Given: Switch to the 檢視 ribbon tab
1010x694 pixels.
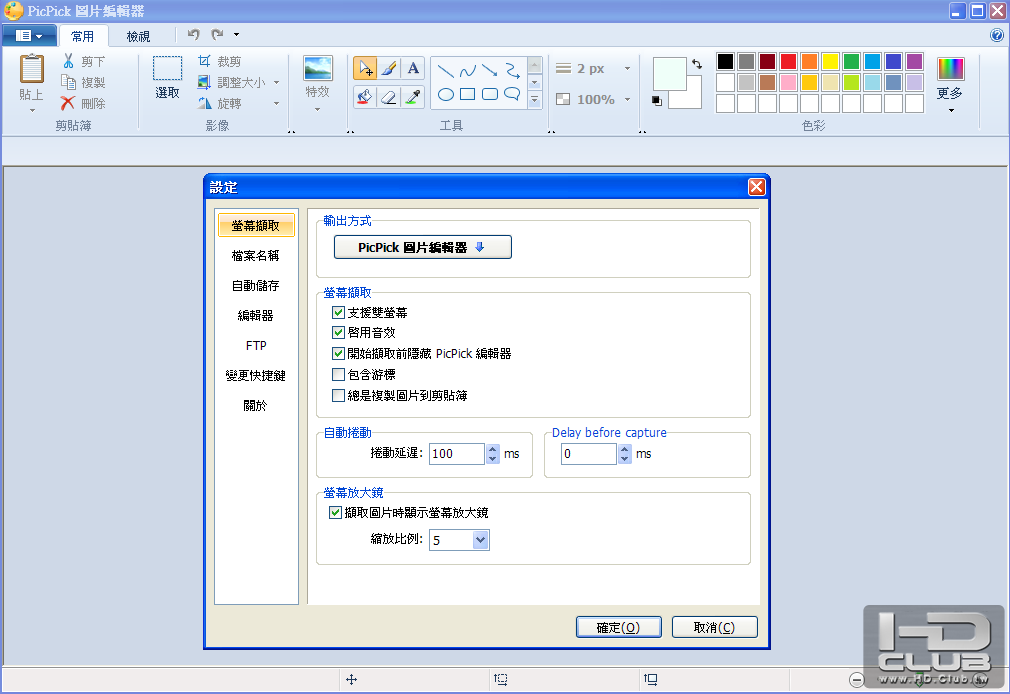Looking at the screenshot, I should (x=138, y=36).
